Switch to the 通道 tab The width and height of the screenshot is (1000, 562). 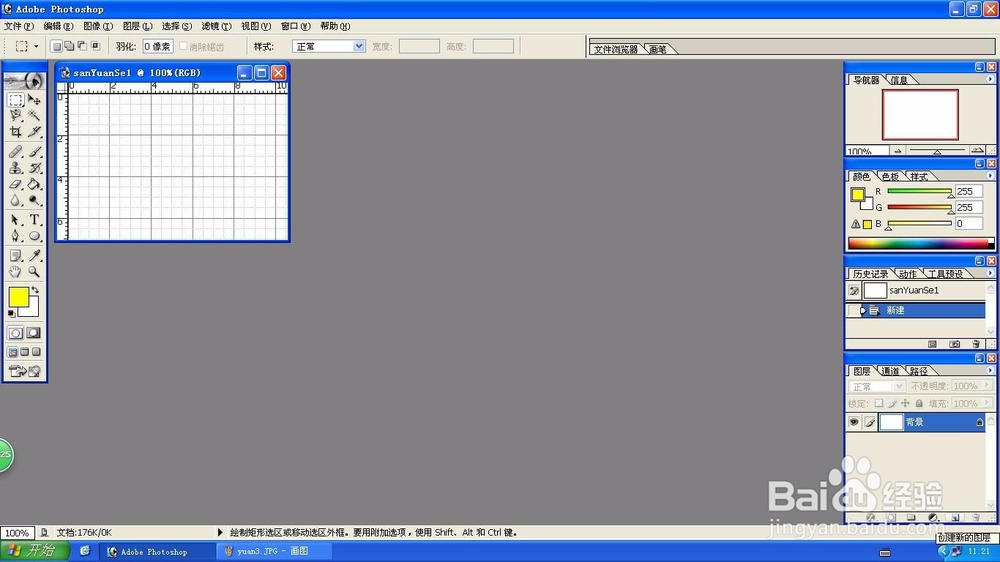coord(890,371)
